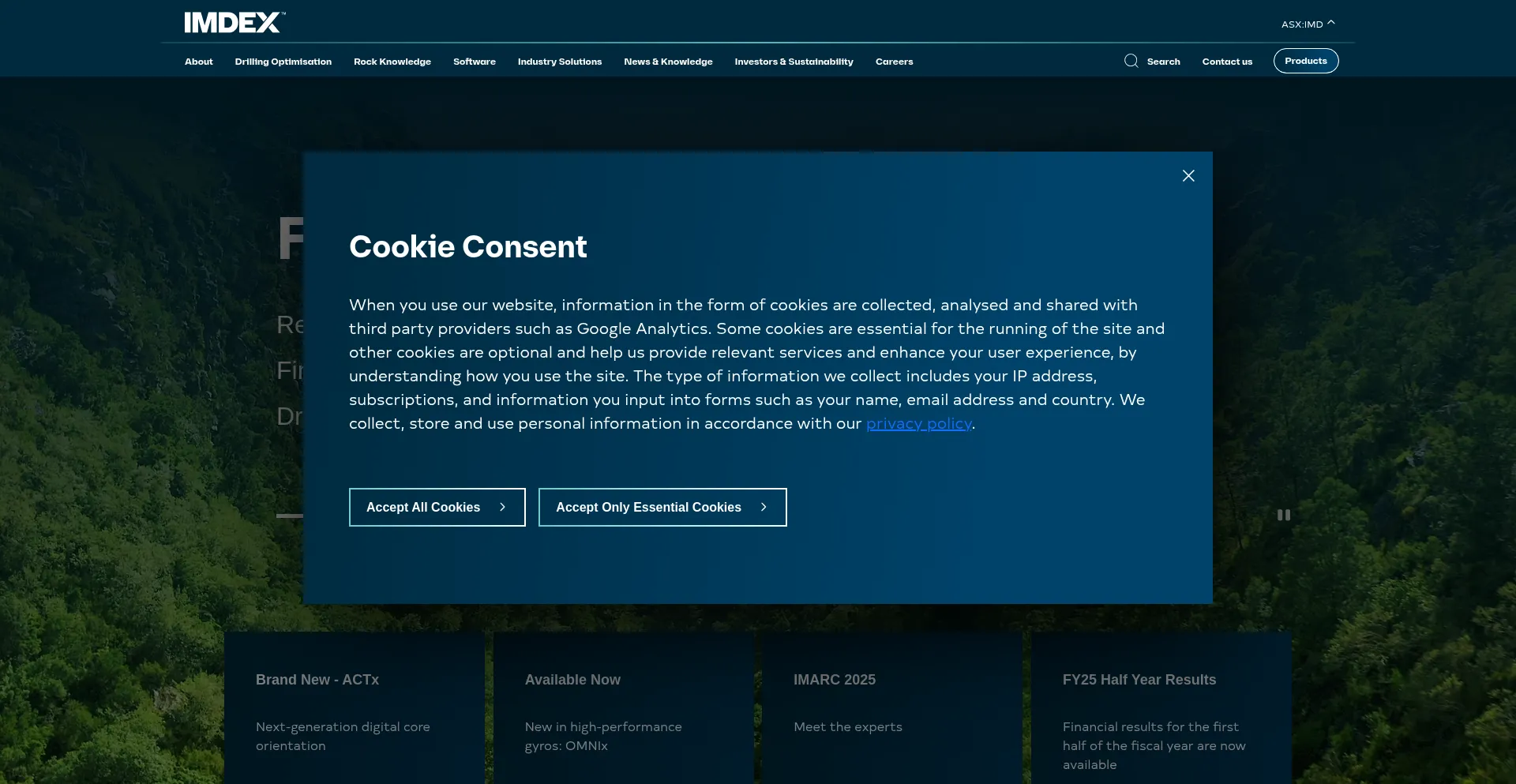The image size is (1516, 784).
Task: Click the IMDEX logo
Action: pos(234,23)
